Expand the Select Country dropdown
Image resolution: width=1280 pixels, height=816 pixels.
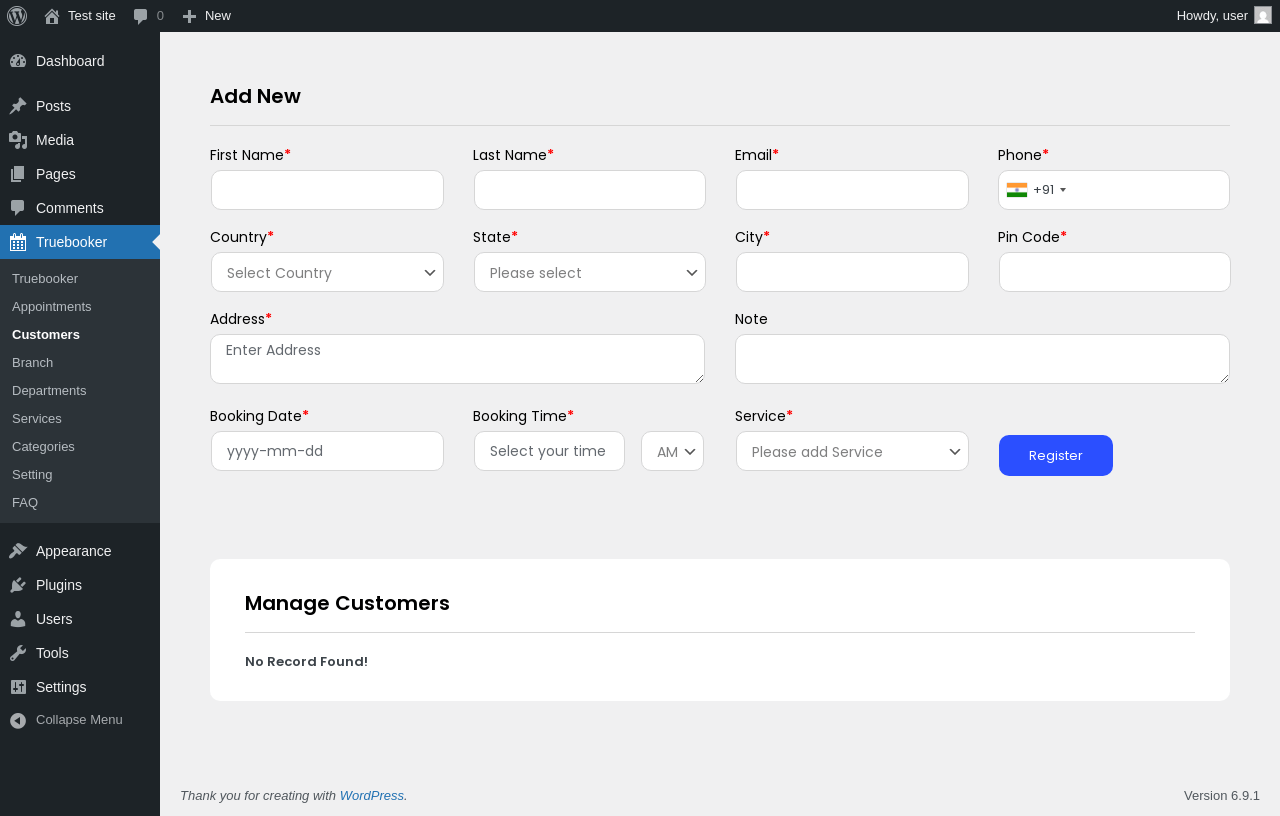pos(327,272)
